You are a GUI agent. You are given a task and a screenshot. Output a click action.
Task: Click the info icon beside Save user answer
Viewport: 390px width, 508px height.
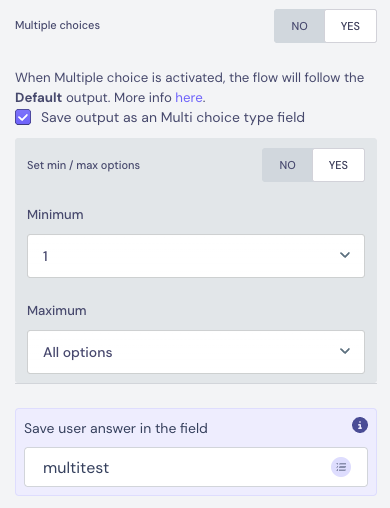tap(360, 425)
